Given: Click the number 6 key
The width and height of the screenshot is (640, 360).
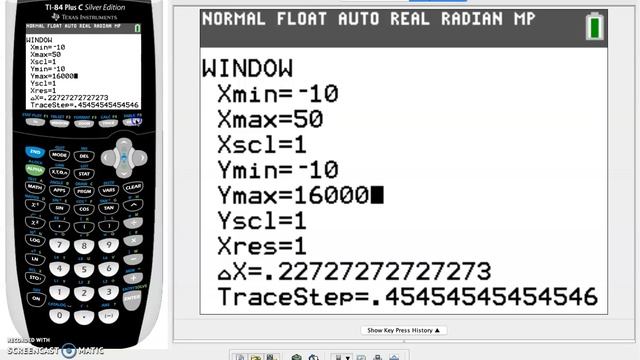Looking at the screenshot, I should (x=109, y=268).
